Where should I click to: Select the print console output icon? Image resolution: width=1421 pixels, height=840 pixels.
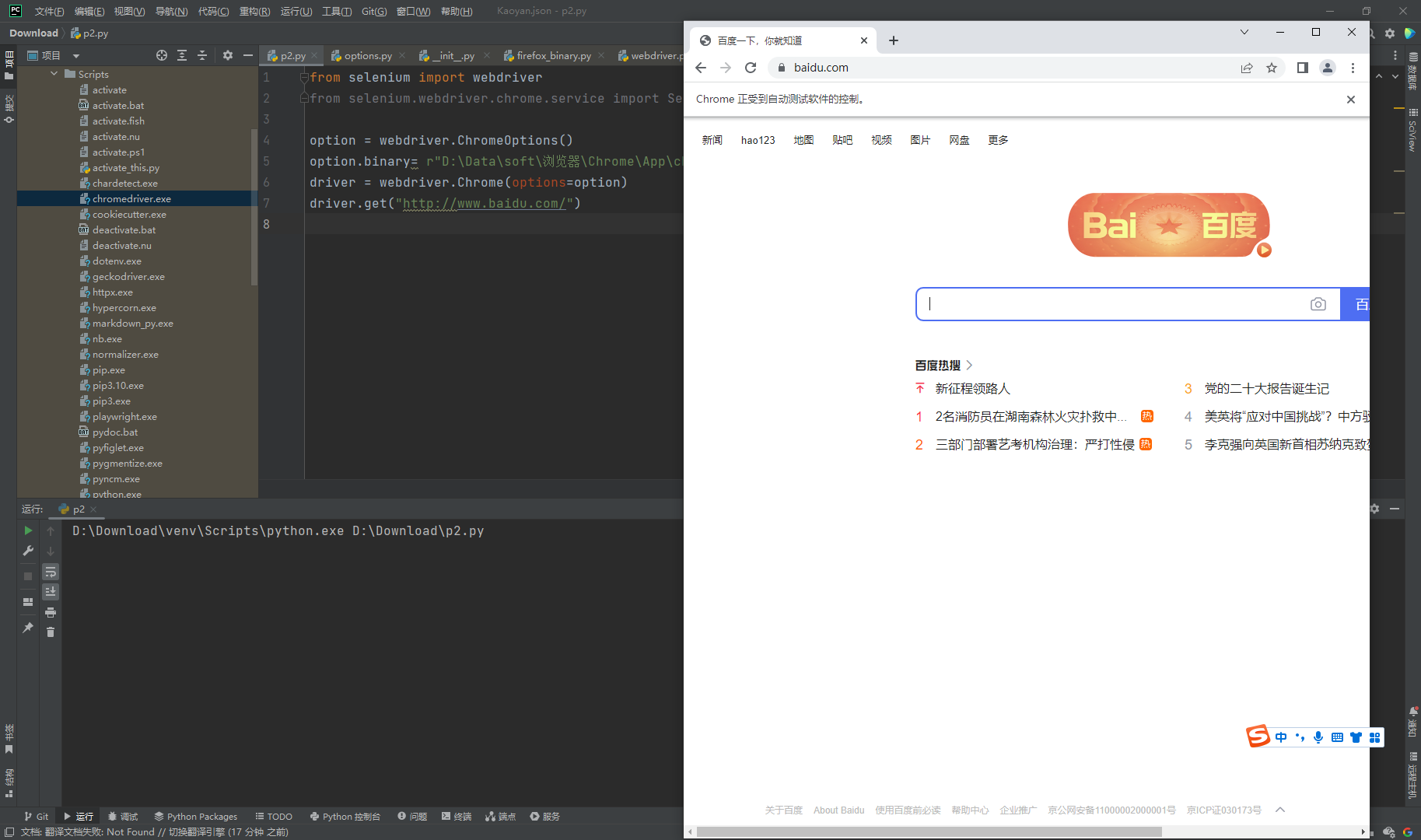[51, 613]
